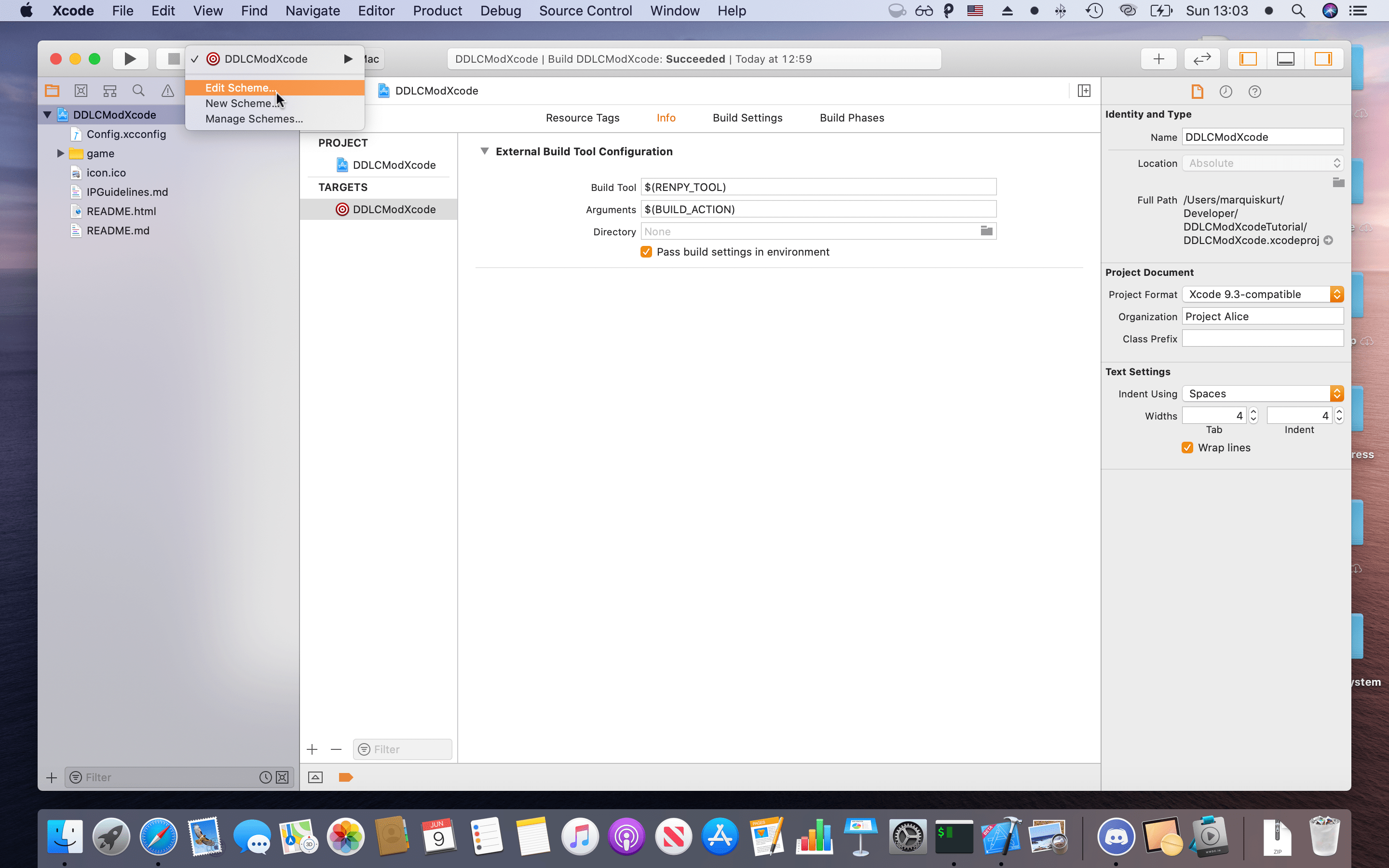Image resolution: width=1389 pixels, height=868 pixels.
Task: Click the Indent width stepper
Action: [x=1339, y=415]
